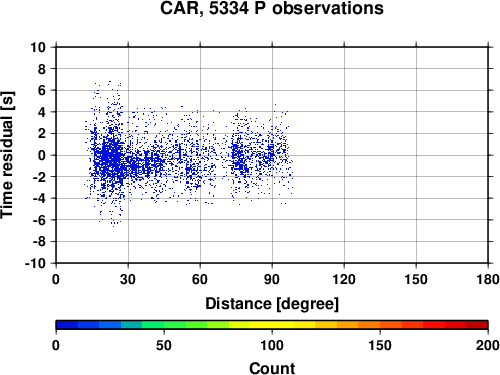Click the x-axis tick label '30'
Viewport: 500px width, 375px height.
coord(128,279)
